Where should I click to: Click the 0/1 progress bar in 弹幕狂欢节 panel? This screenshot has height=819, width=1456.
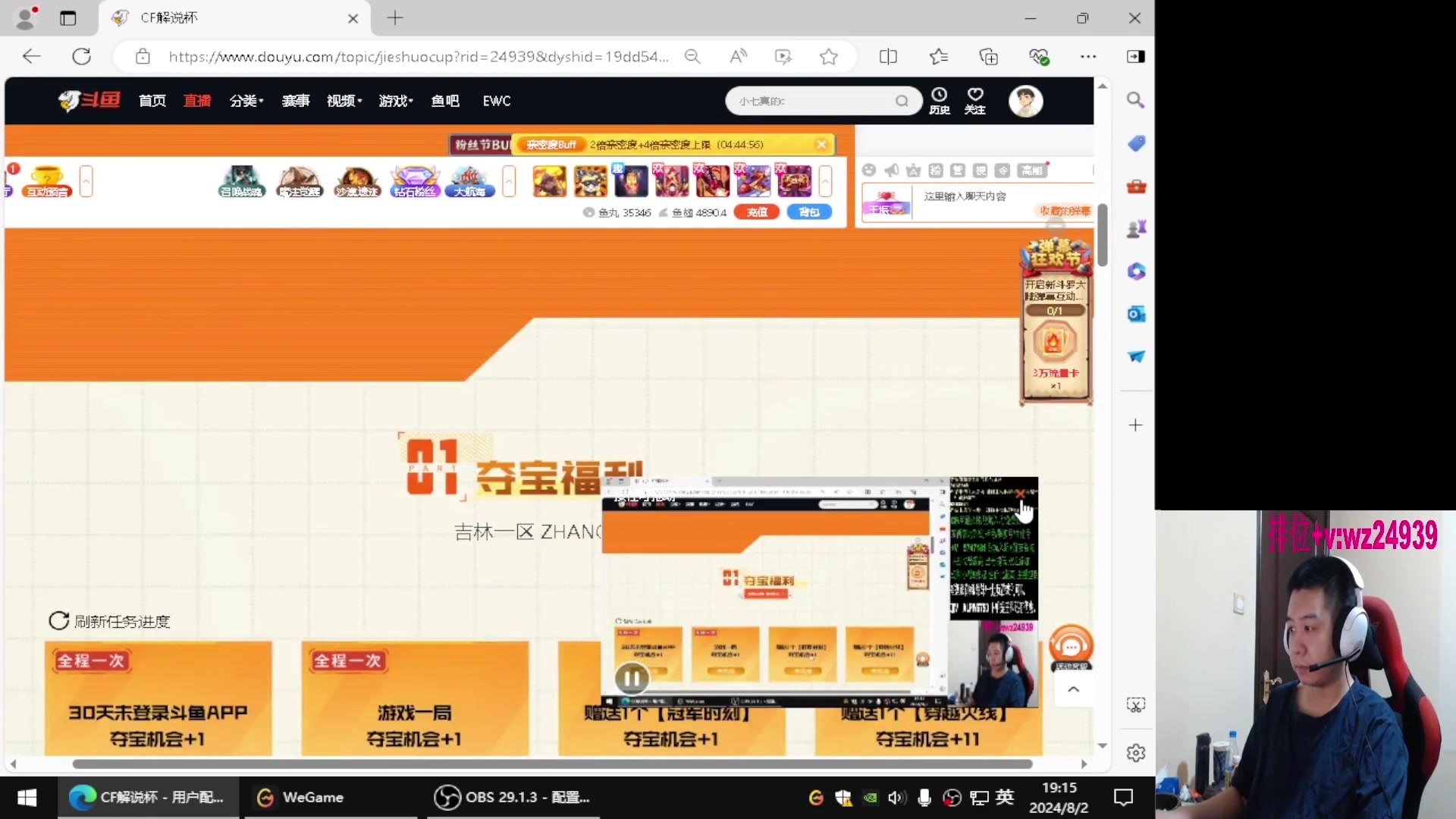click(x=1055, y=311)
